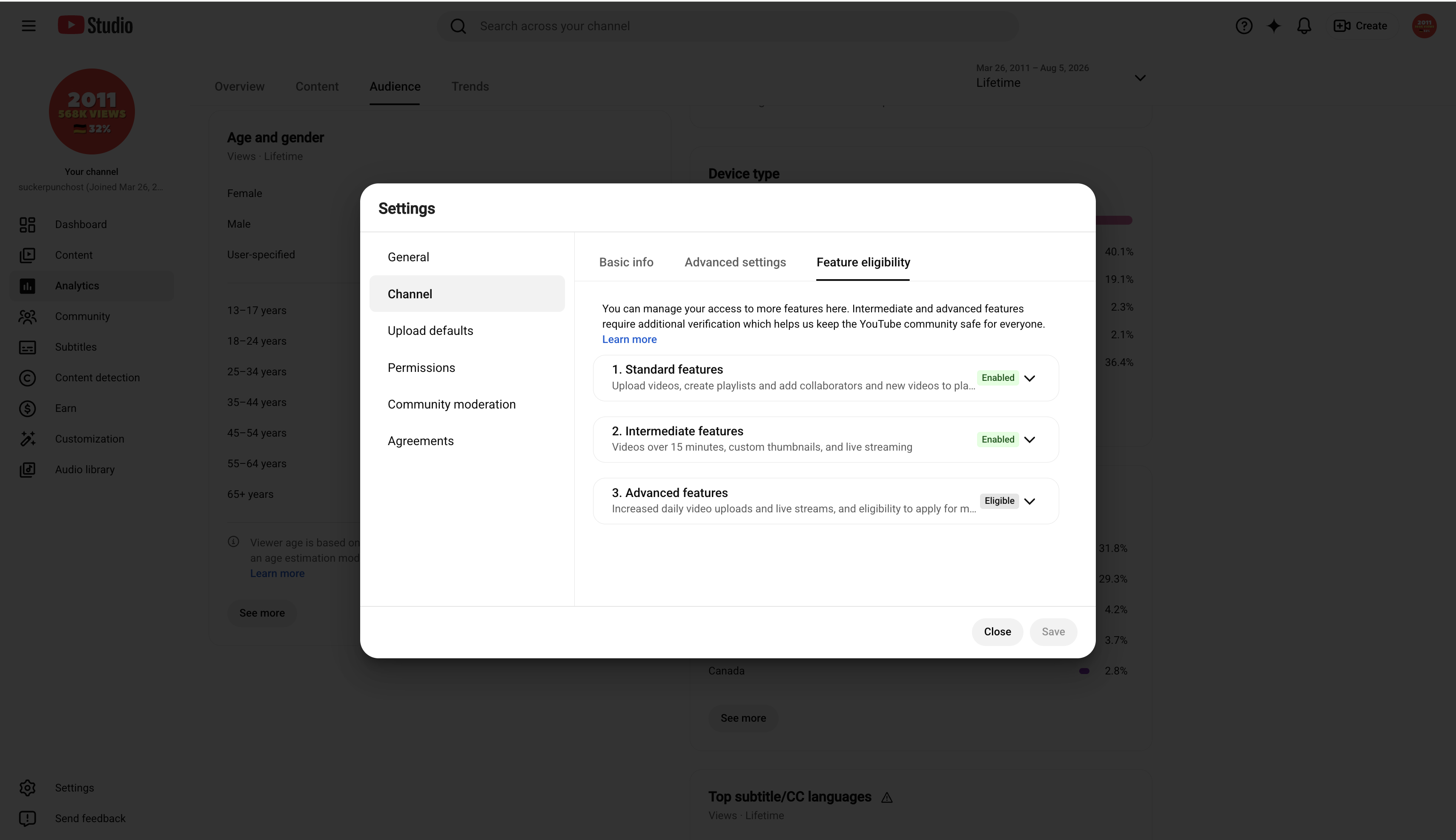Open Upload defaults settings

pos(467,331)
